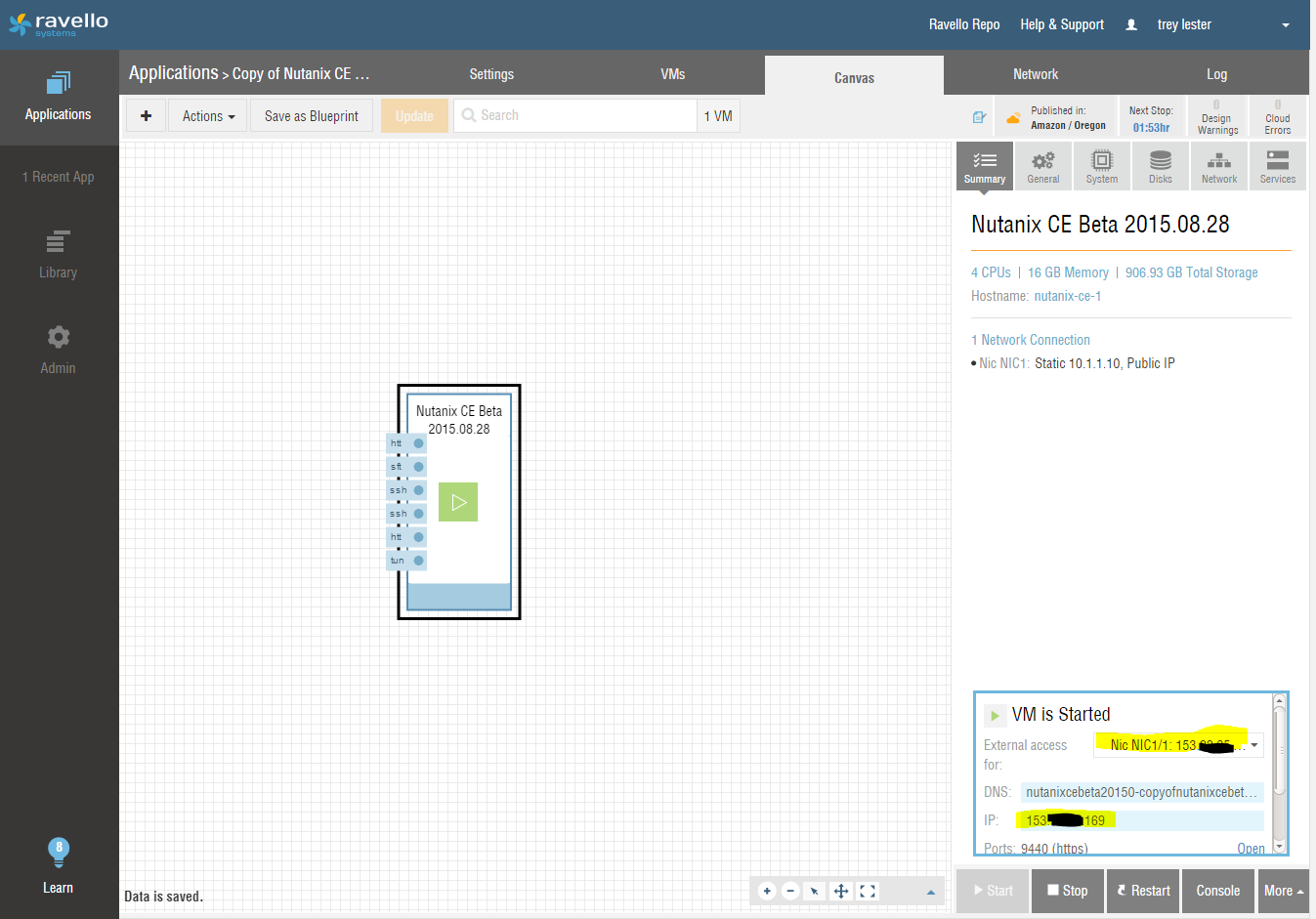Click the Save as Blueprint button
The height and width of the screenshot is (919, 1316).
[311, 115]
